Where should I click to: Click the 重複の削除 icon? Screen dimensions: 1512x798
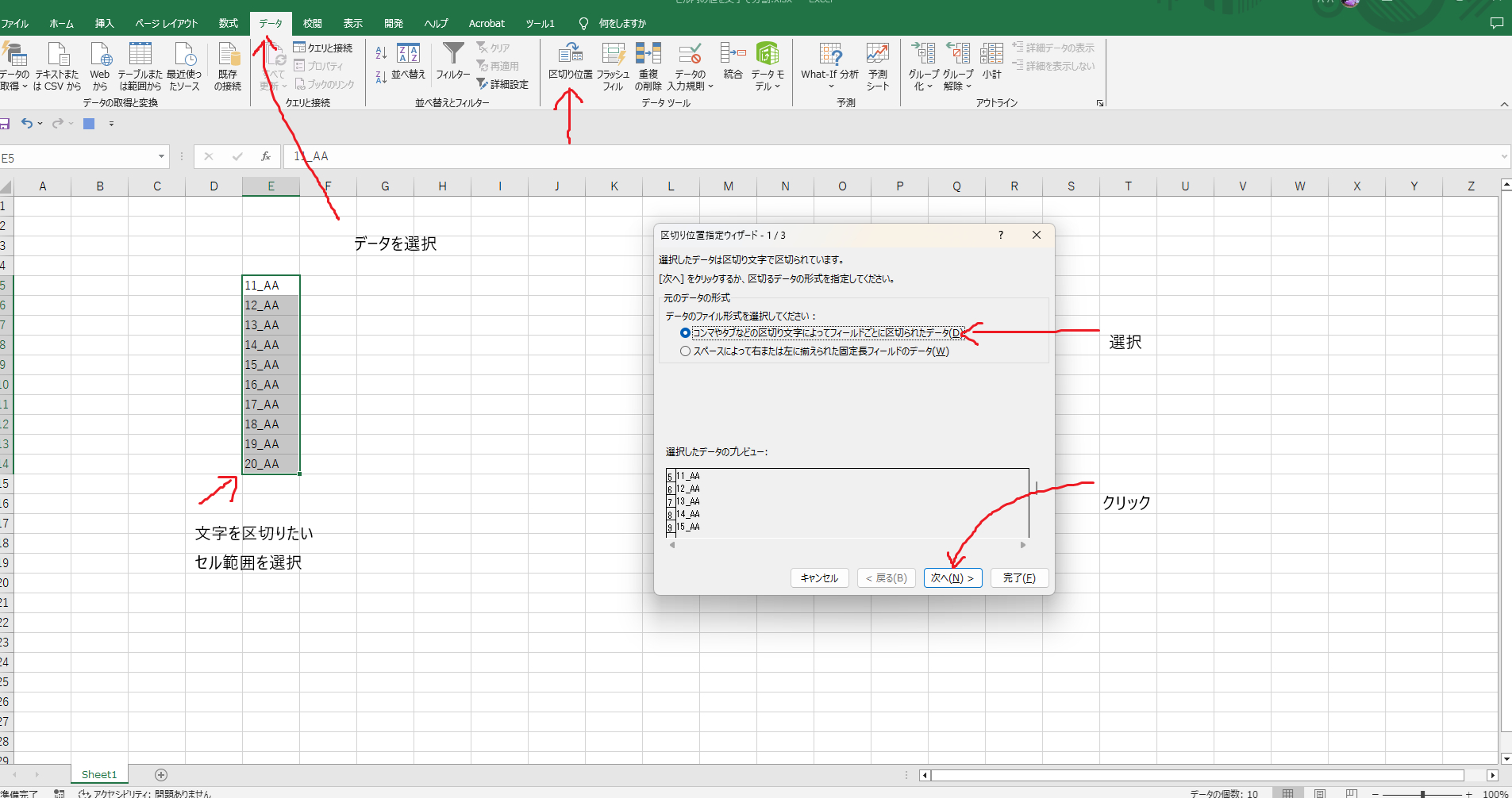(x=648, y=62)
